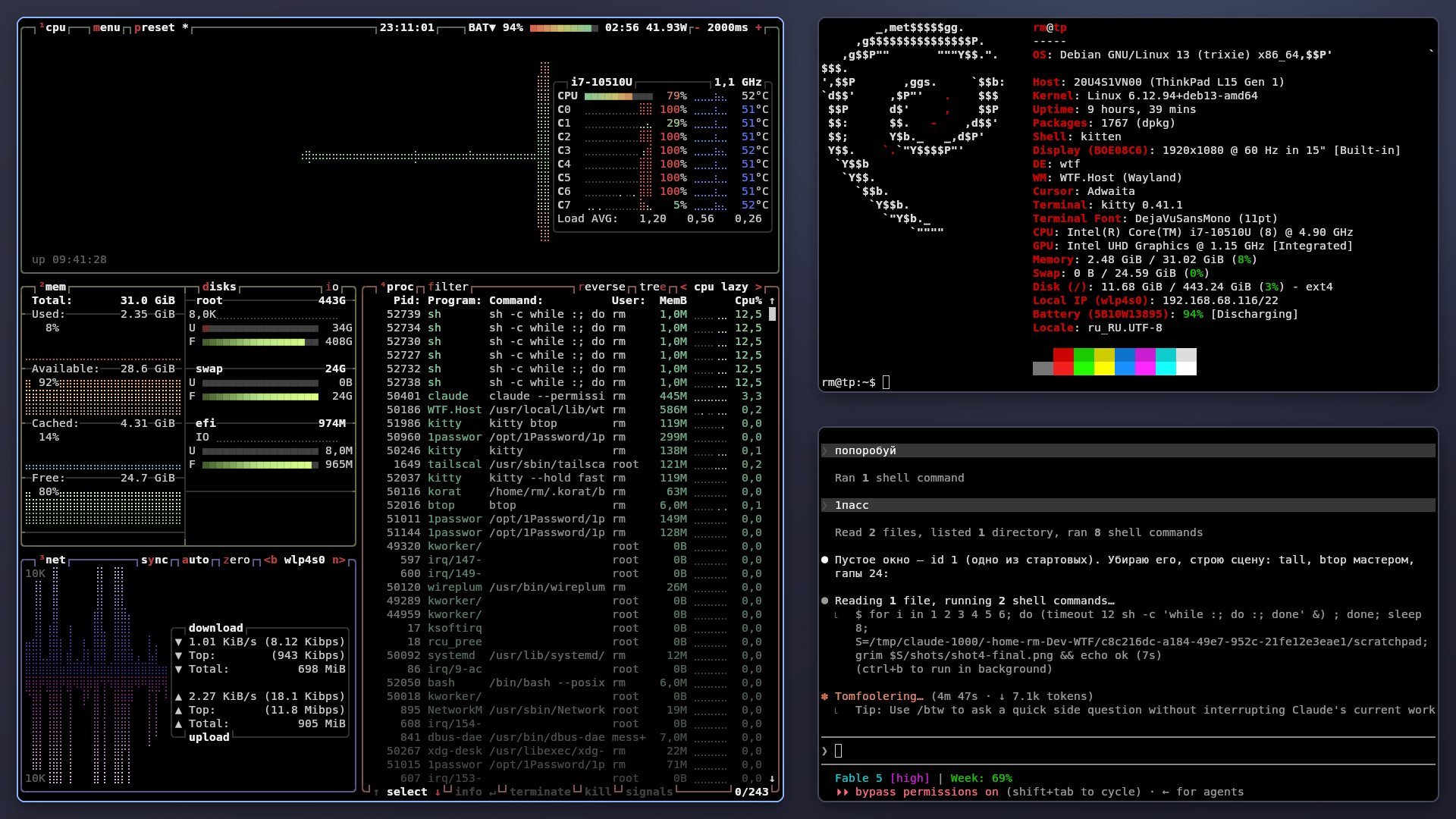Toggle reverse sorting in proc list

pos(602,287)
